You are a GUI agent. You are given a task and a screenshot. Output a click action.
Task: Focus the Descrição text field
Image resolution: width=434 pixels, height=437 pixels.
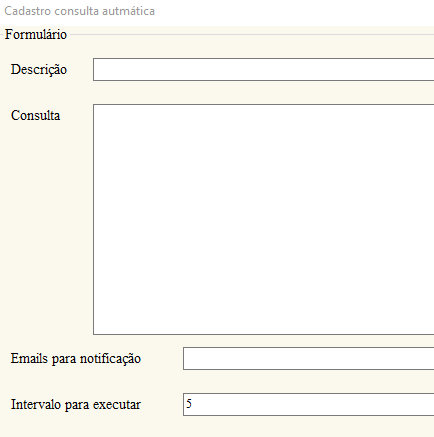click(263, 69)
